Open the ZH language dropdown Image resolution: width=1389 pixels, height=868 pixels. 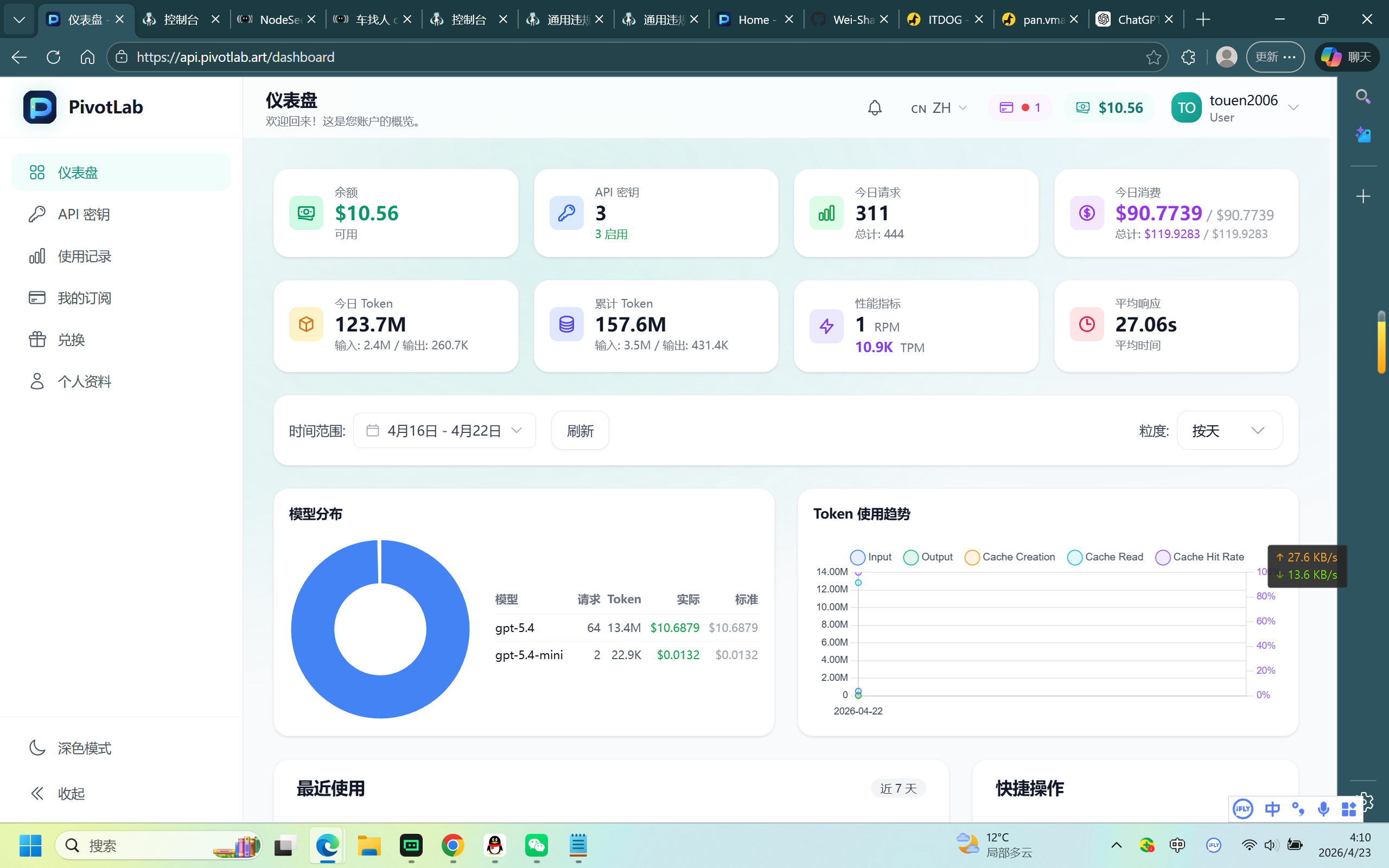coord(939,107)
